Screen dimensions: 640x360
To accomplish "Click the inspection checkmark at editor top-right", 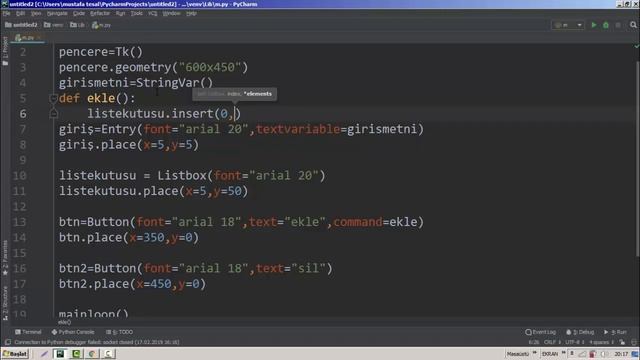I will (x=636, y=46).
